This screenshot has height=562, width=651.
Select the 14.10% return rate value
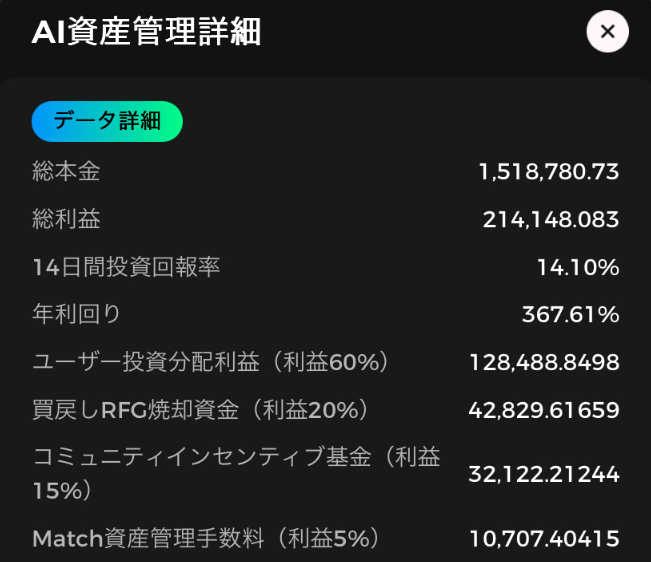578,267
